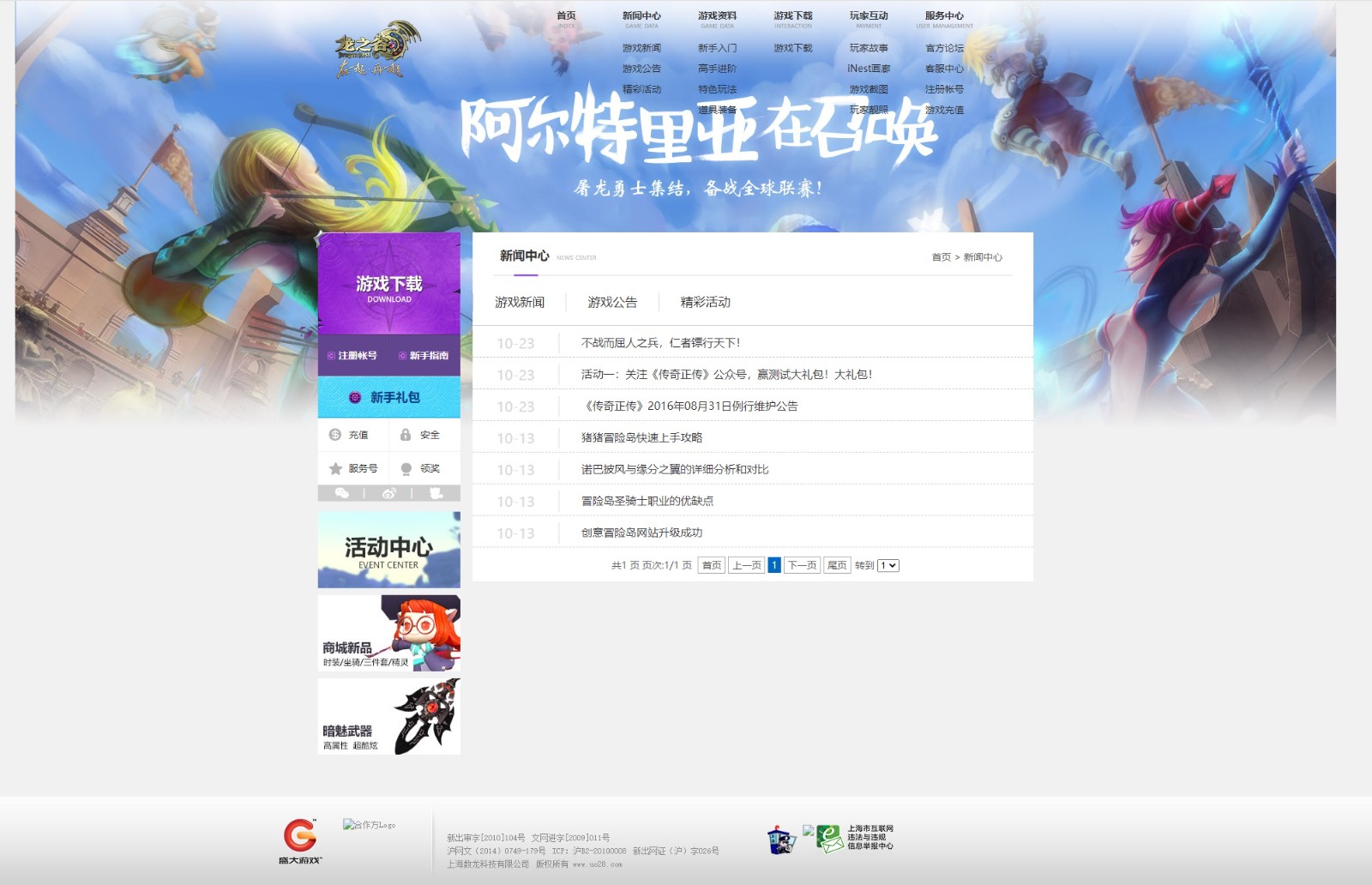Click the cat-shaped social icon in sidebar

(x=436, y=493)
